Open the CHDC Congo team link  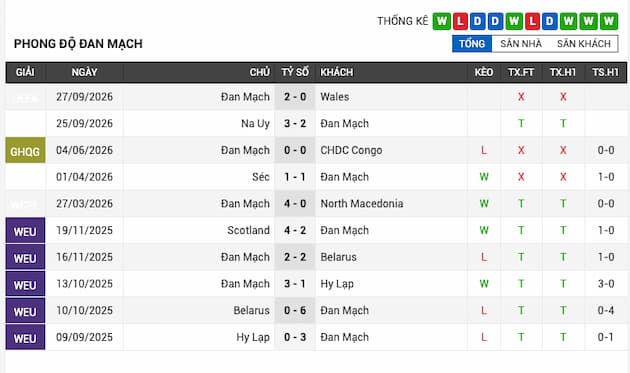[x=351, y=150]
